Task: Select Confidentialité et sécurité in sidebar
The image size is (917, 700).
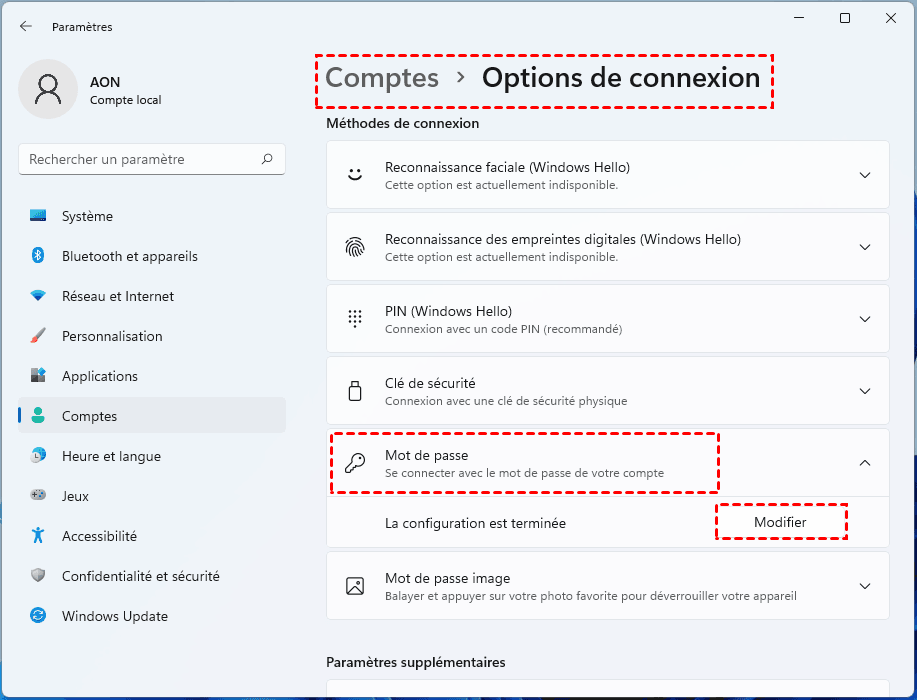Action: click(140, 576)
